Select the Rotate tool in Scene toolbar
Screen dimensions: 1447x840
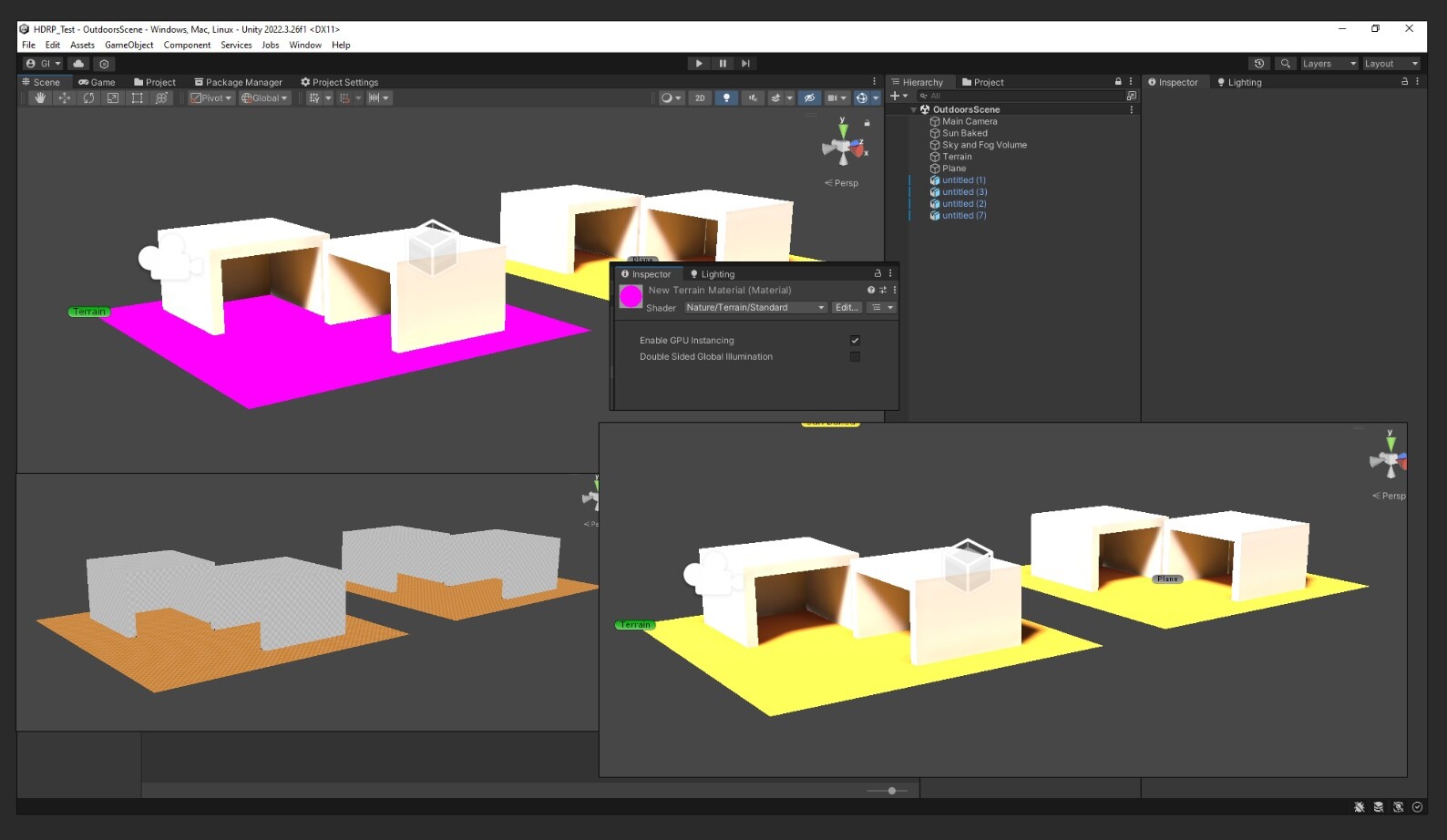point(88,98)
